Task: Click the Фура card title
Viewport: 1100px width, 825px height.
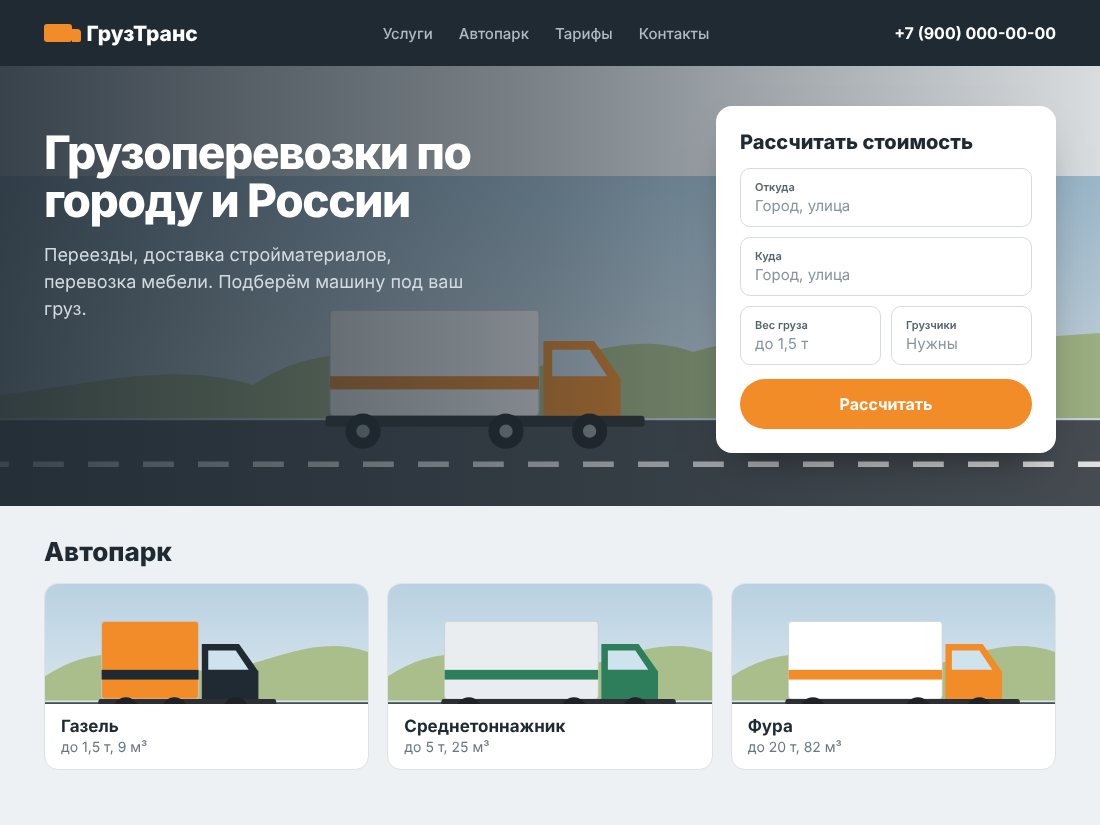Action: [770, 726]
